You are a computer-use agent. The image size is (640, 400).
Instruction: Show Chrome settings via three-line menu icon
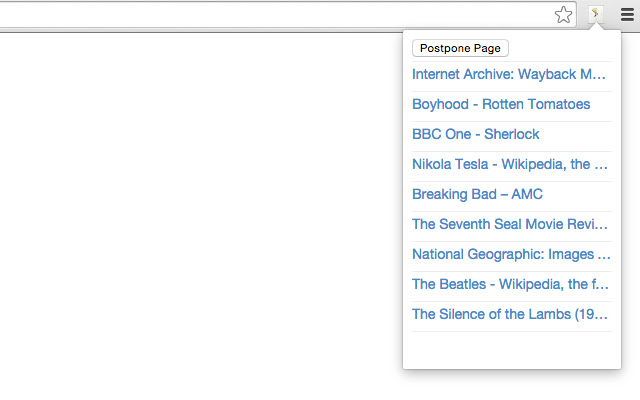(x=627, y=14)
